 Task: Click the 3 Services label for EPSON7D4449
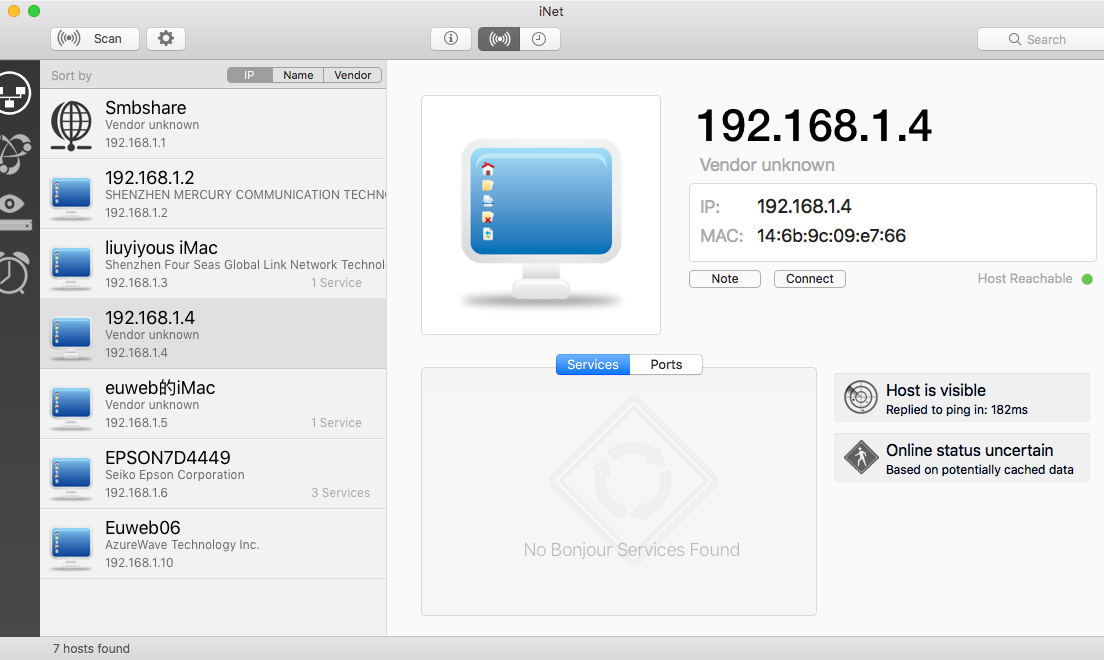[x=340, y=493]
